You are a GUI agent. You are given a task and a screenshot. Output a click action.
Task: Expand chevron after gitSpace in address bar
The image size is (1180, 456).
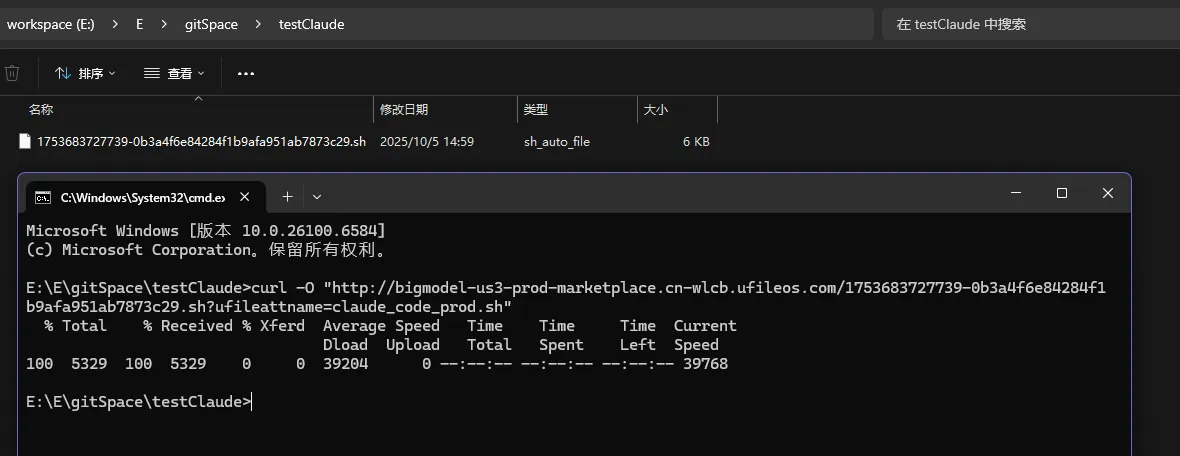(x=258, y=24)
